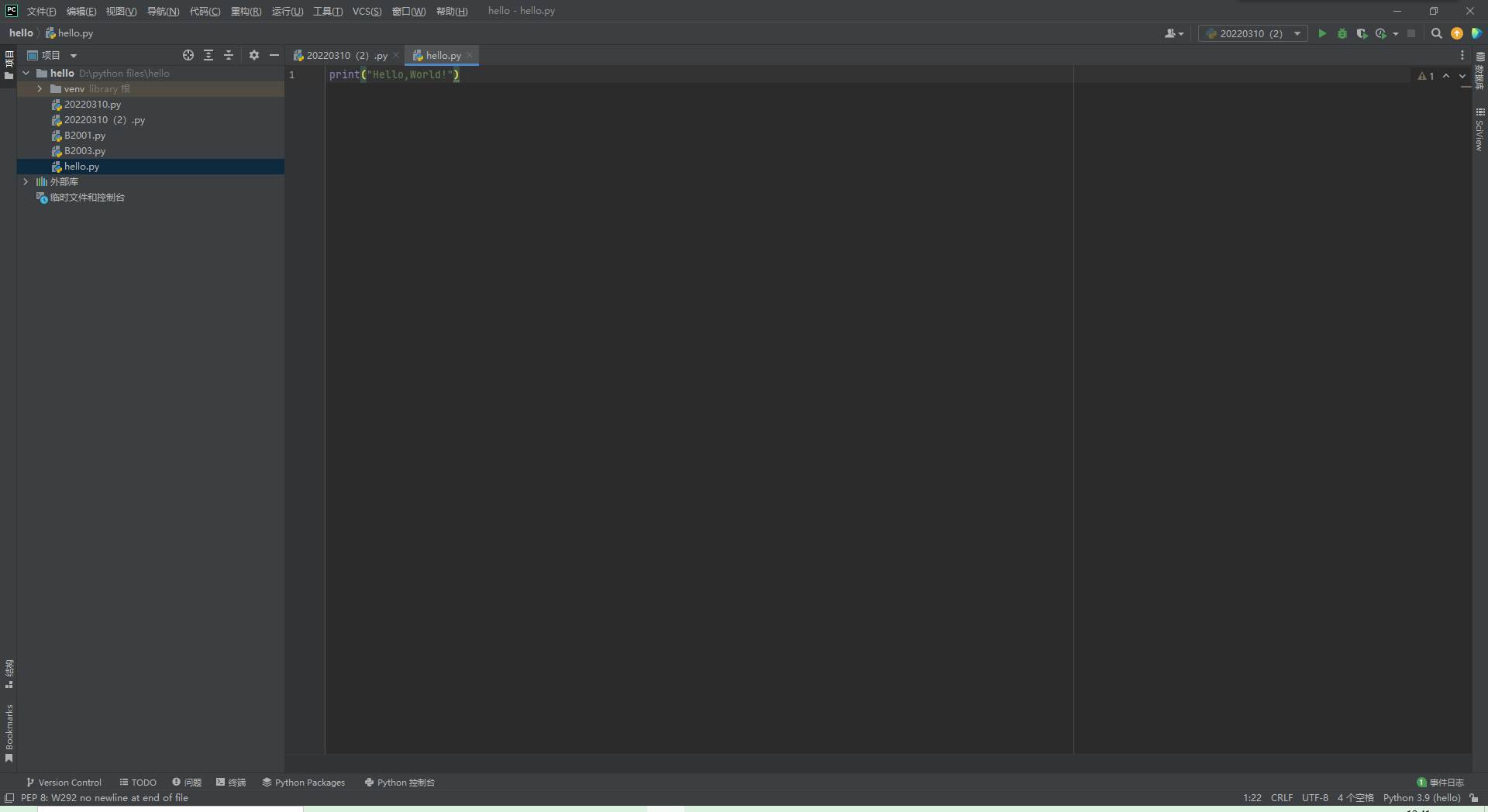Close the 20220310 (2) .py tab
1488x812 pixels.
click(396, 56)
